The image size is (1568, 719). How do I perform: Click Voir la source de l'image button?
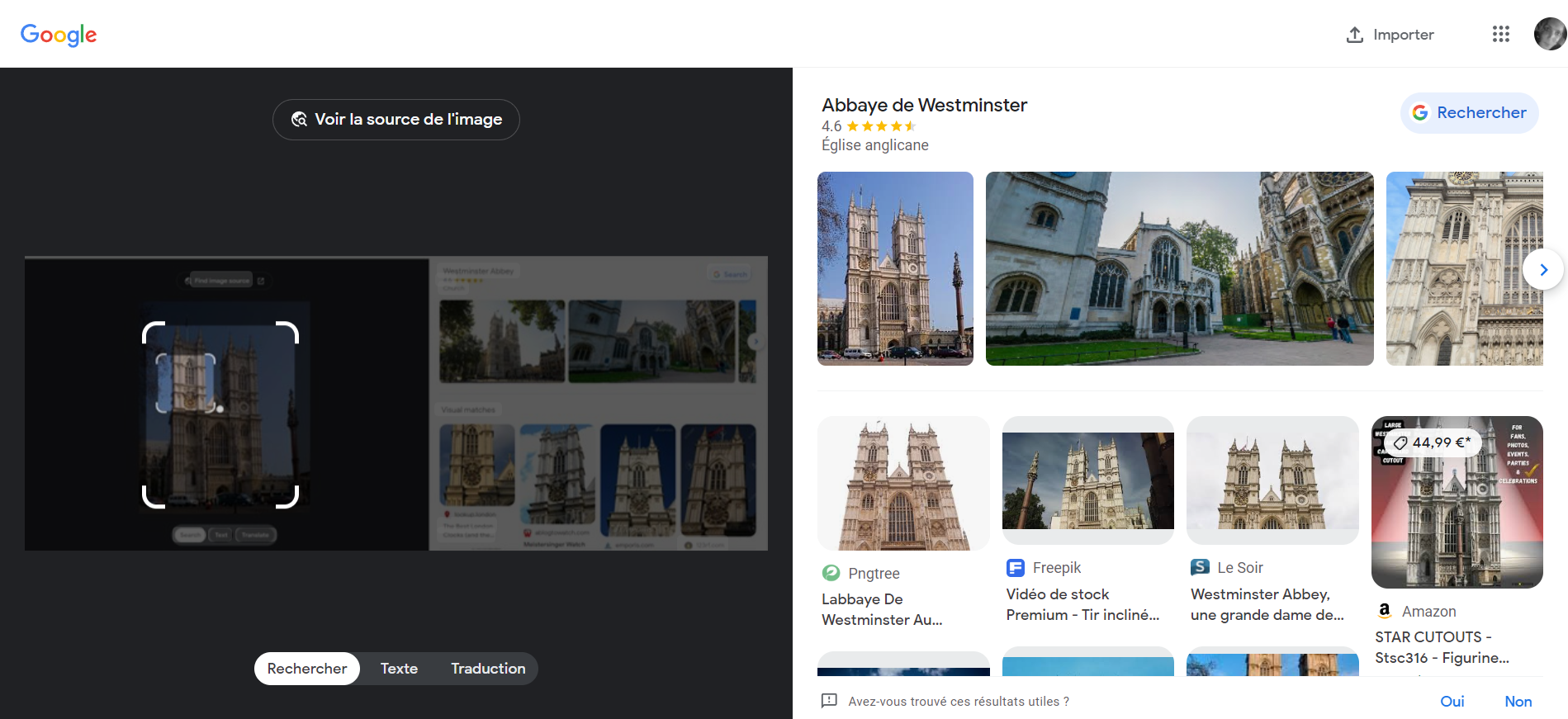point(396,120)
